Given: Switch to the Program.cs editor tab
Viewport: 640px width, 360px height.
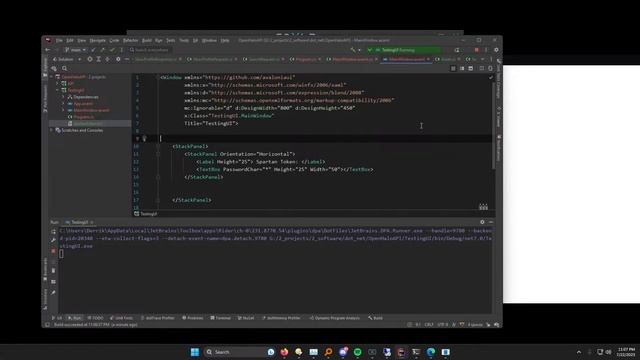Looking at the screenshot, I should 306,59.
